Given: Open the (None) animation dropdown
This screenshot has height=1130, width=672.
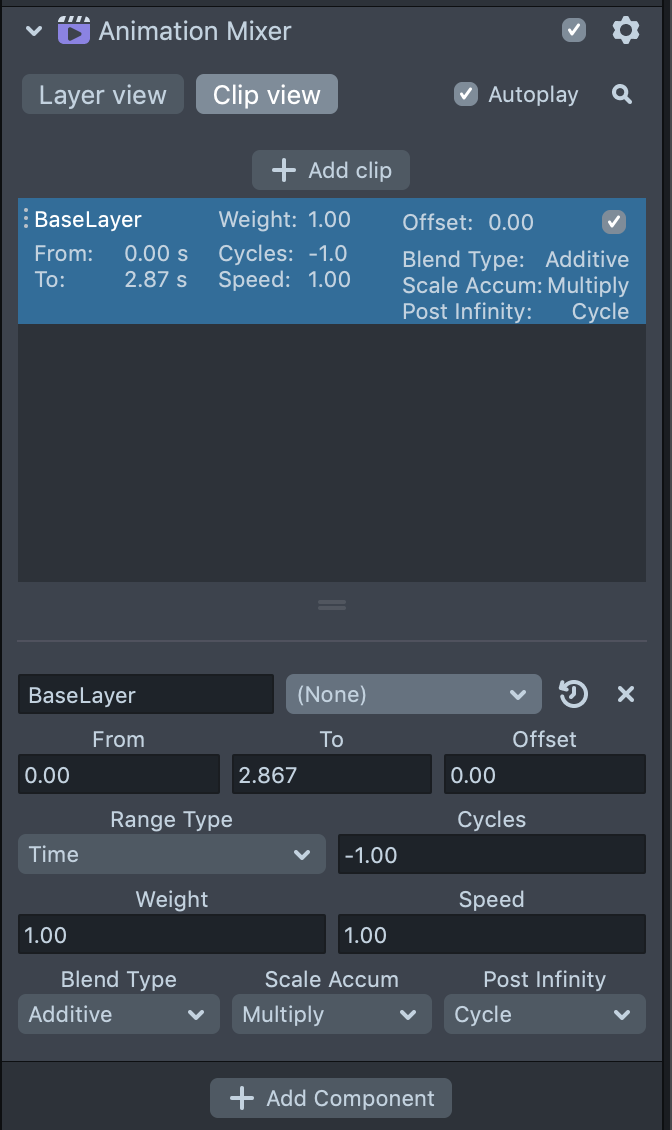Looking at the screenshot, I should [413, 694].
